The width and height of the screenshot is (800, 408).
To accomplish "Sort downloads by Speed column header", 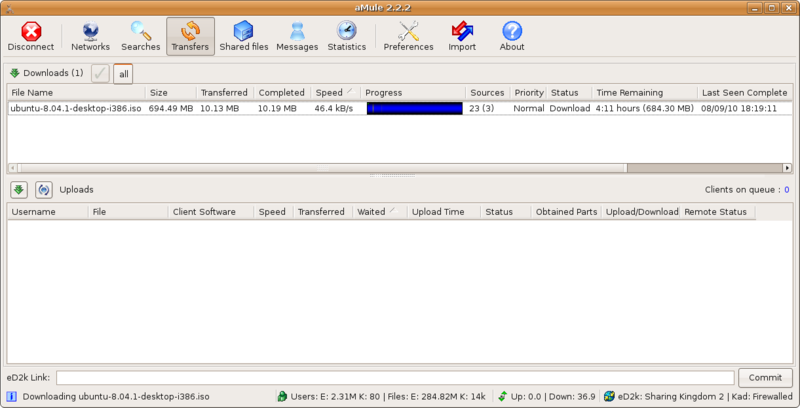I will tap(336, 92).
